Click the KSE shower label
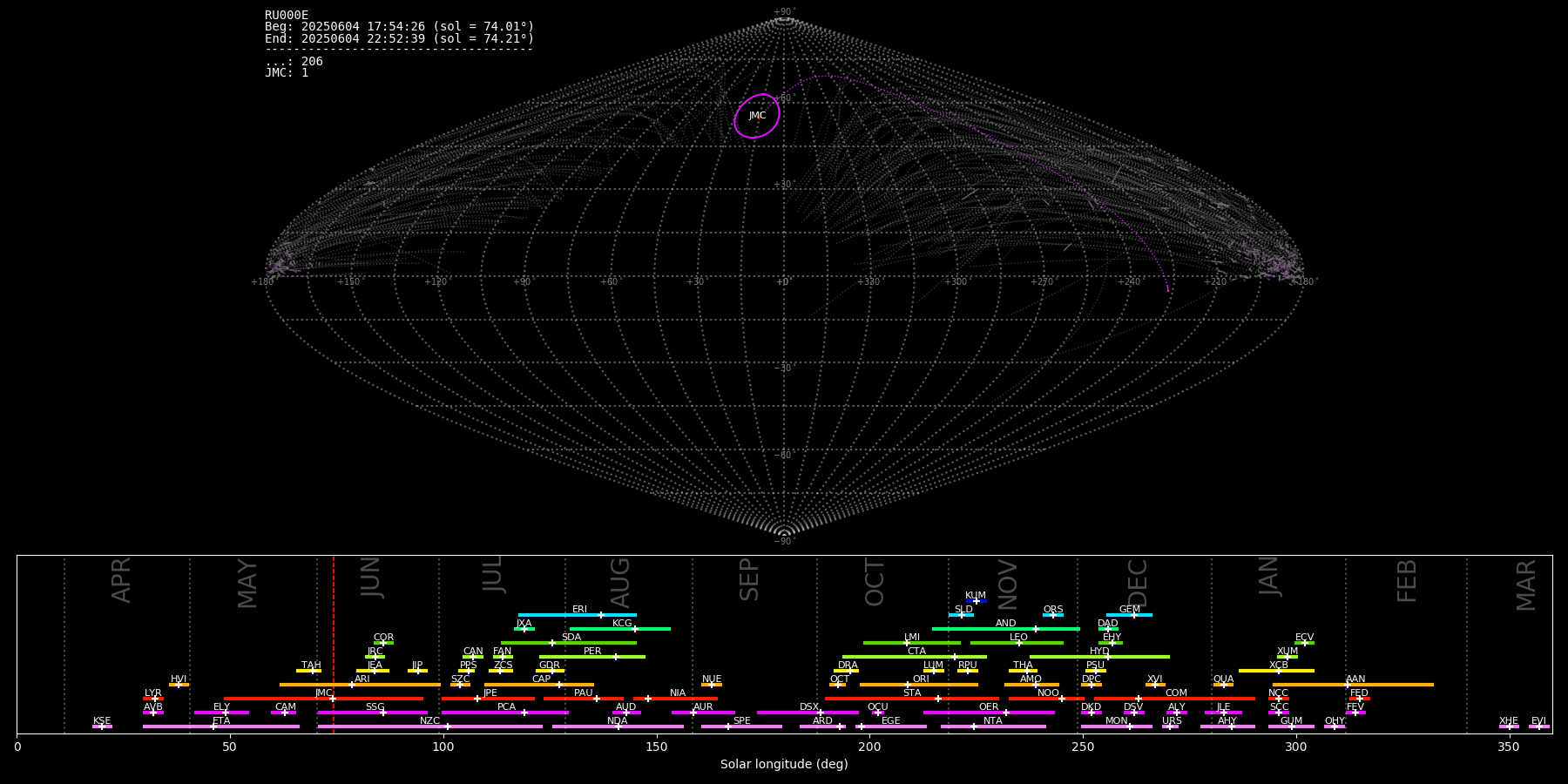Image resolution: width=1568 pixels, height=784 pixels. click(102, 721)
